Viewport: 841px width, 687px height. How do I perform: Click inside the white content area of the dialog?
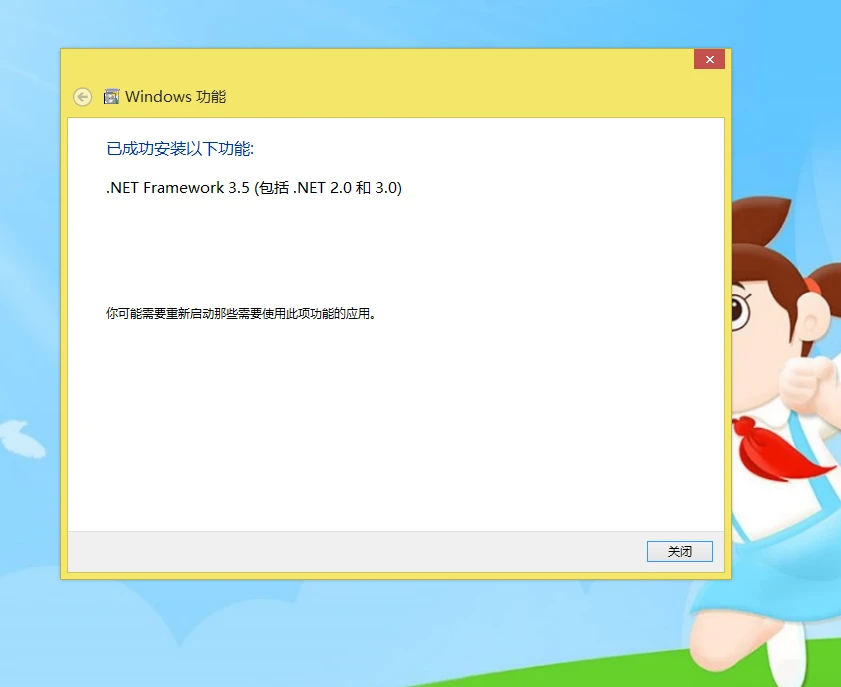click(x=400, y=420)
